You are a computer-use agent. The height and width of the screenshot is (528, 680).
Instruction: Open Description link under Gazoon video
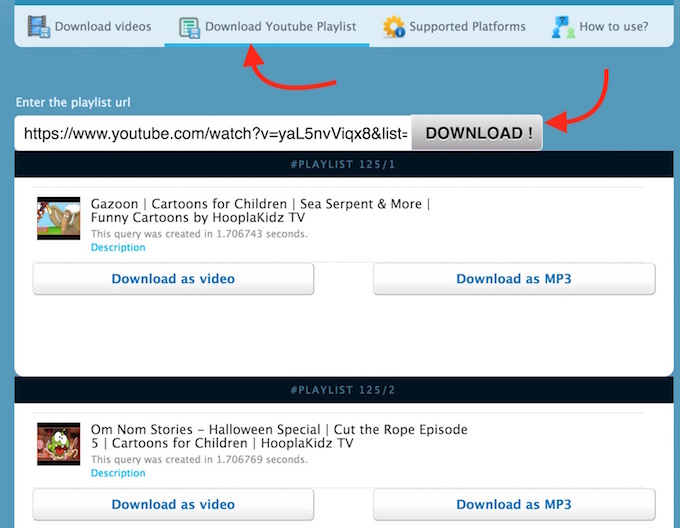pyautogui.click(x=118, y=247)
